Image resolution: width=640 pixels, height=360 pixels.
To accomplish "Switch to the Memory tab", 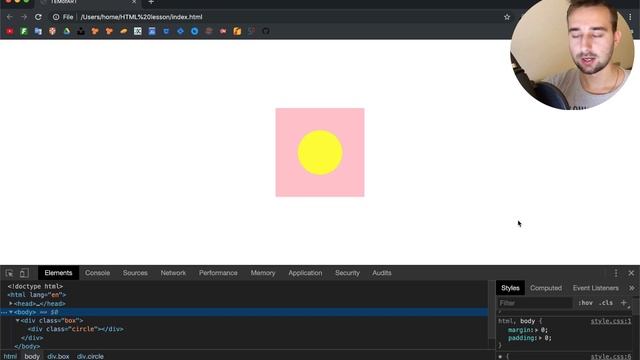I will click(x=263, y=273).
